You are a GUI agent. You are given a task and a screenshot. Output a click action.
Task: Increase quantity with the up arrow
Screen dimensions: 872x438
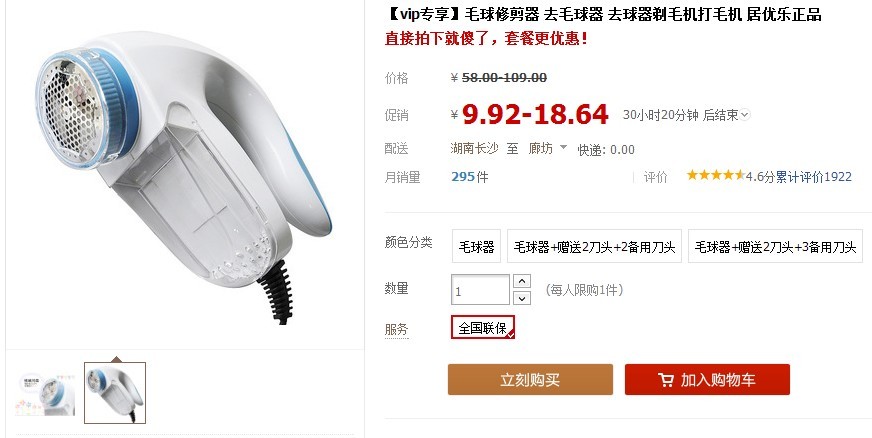522,281
